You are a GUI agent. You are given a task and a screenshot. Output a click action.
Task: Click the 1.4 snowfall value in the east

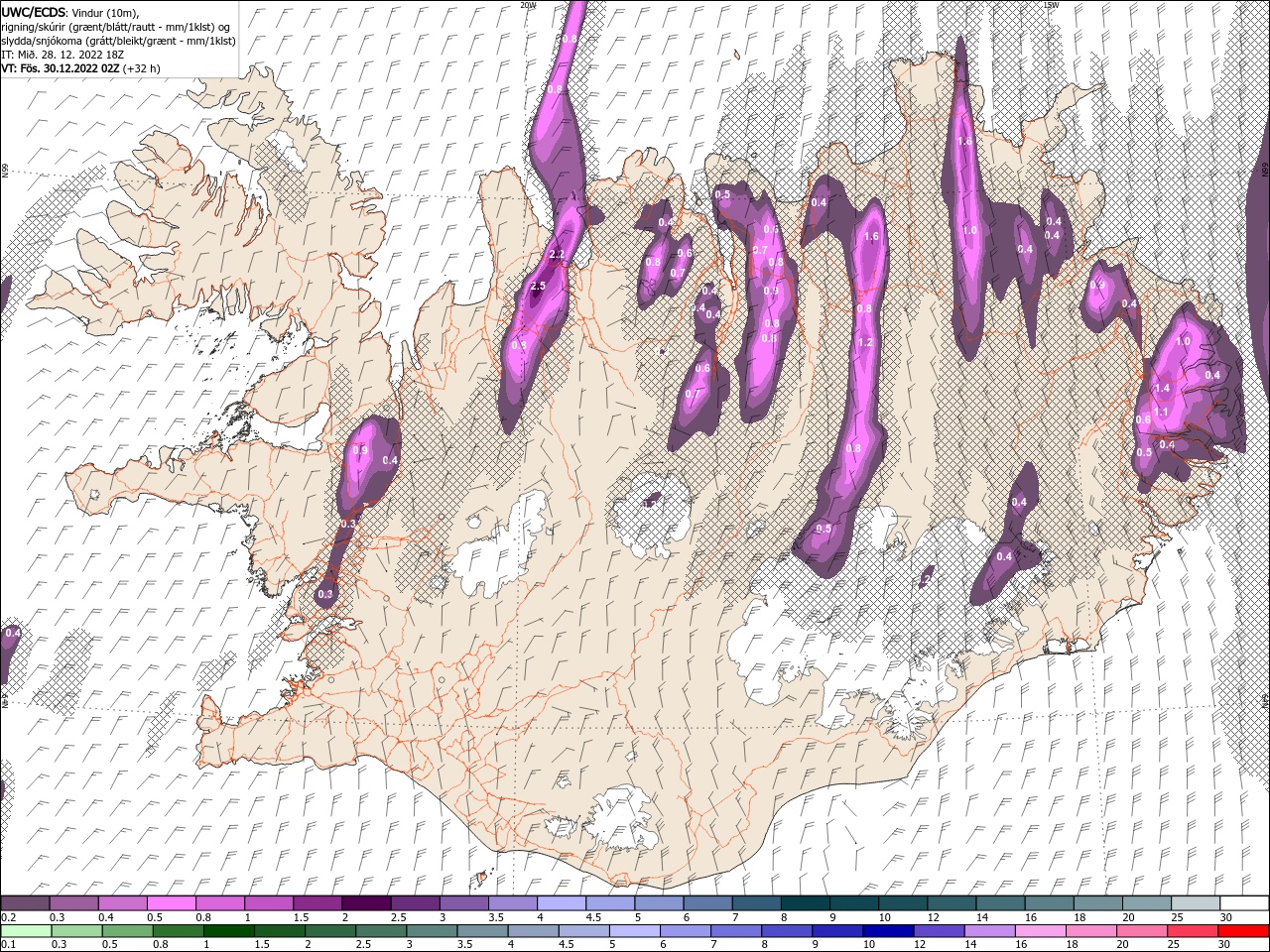pos(1164,388)
